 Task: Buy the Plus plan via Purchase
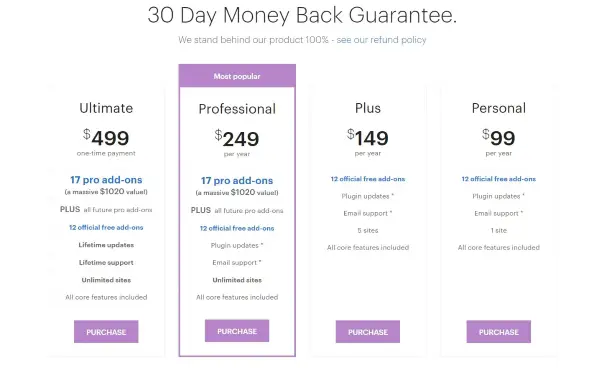(368, 332)
